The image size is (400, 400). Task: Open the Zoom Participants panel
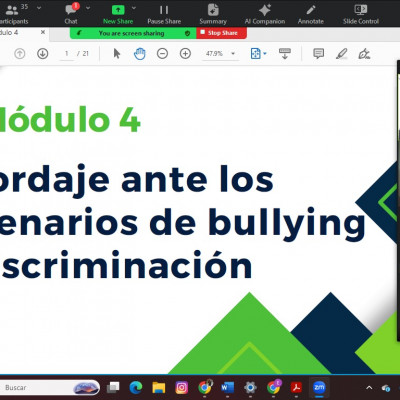(x=13, y=14)
